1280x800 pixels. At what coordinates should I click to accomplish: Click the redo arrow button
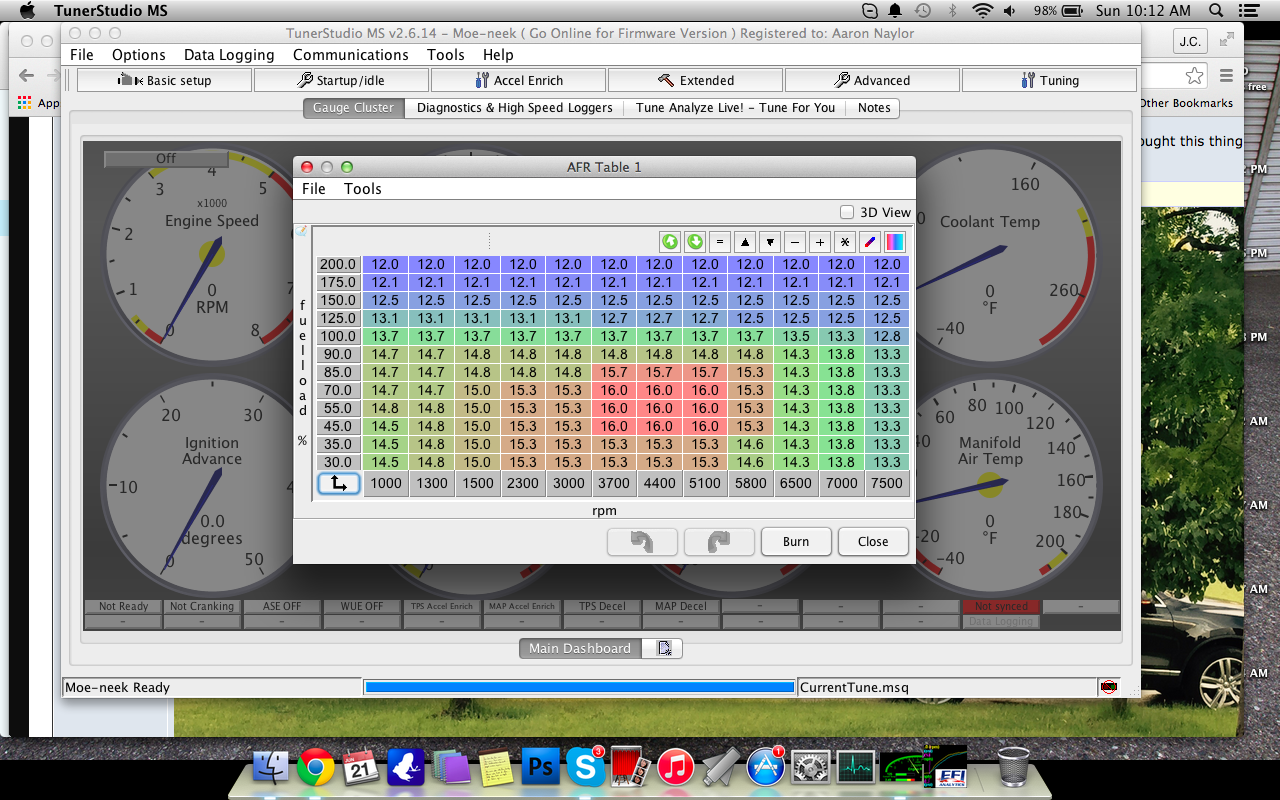click(718, 541)
